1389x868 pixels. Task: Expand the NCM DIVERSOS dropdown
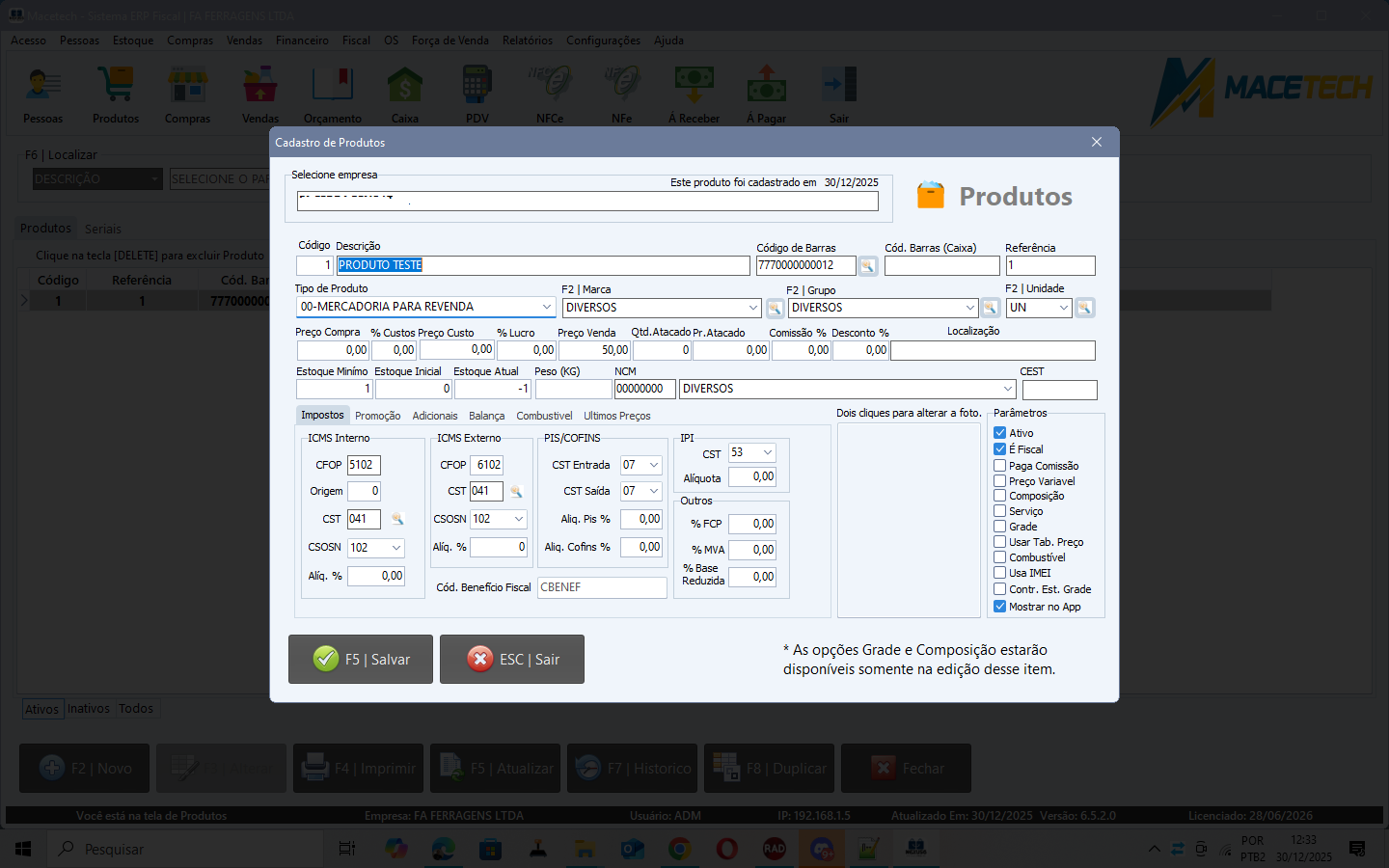pos(1008,389)
